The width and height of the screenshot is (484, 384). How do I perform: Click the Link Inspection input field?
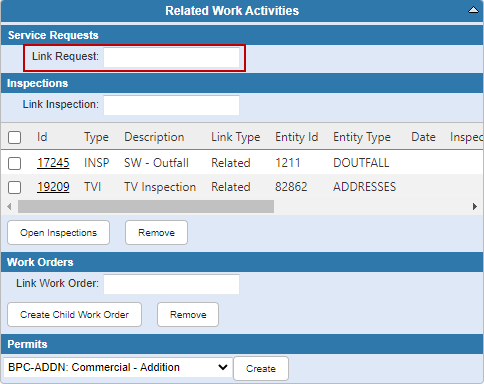click(x=171, y=105)
